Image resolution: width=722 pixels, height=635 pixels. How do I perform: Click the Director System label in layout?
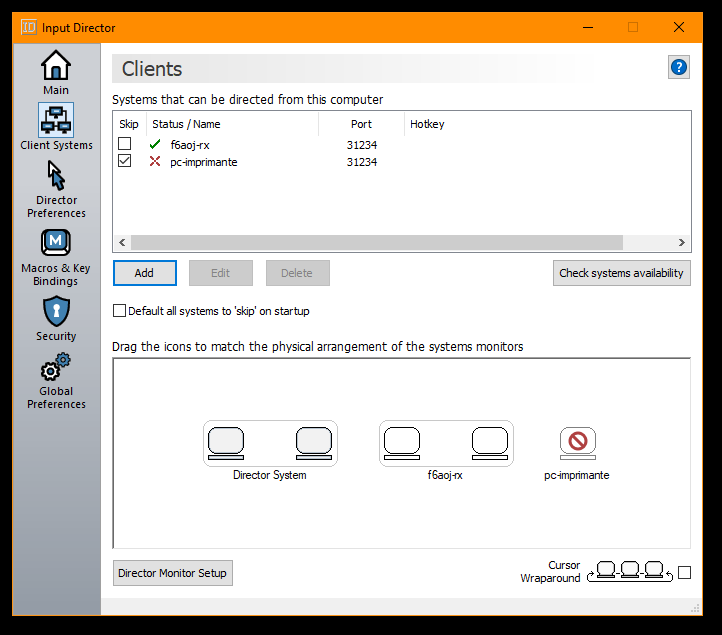pos(270,475)
